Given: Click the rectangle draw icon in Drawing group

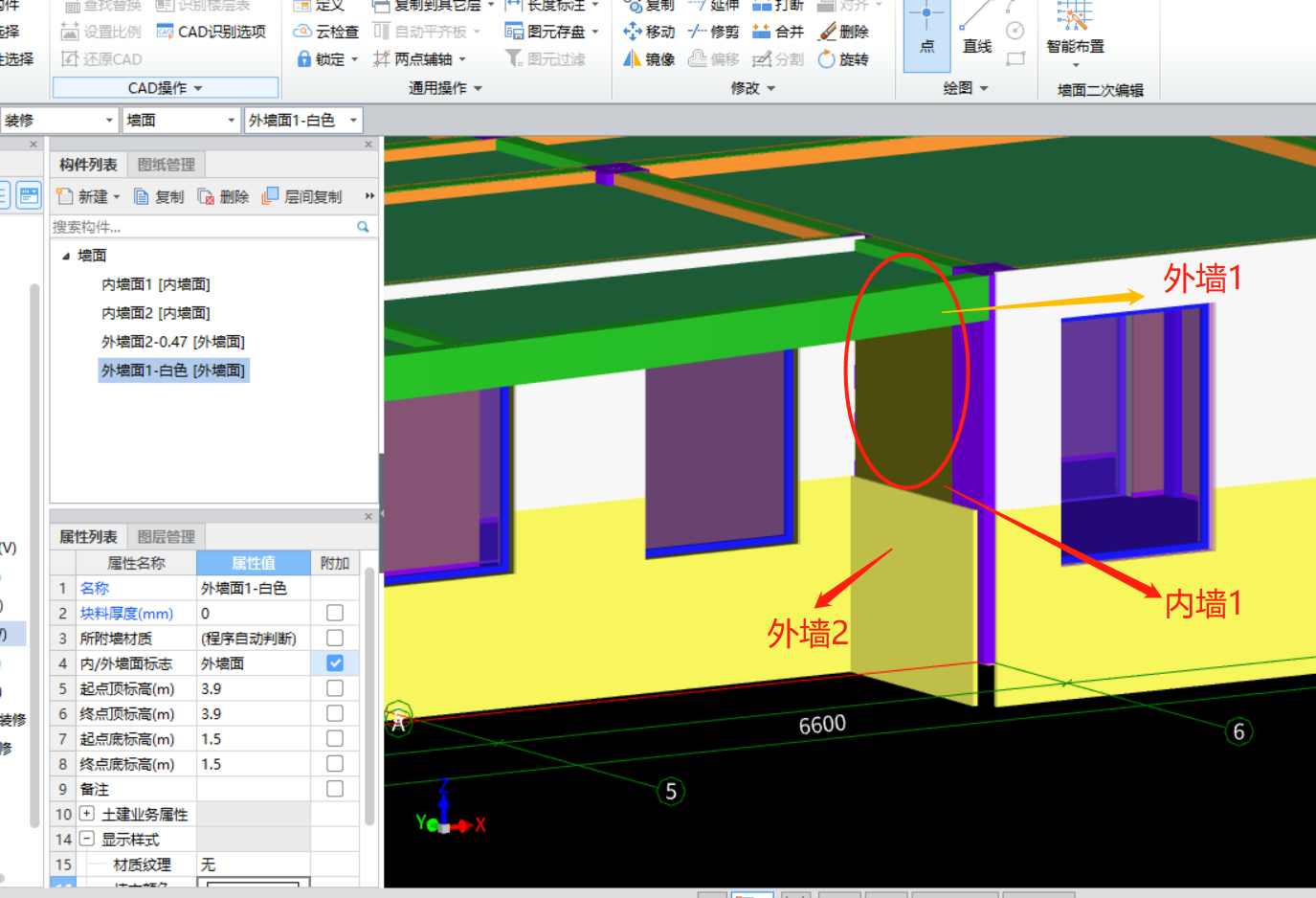Looking at the screenshot, I should [x=1015, y=59].
